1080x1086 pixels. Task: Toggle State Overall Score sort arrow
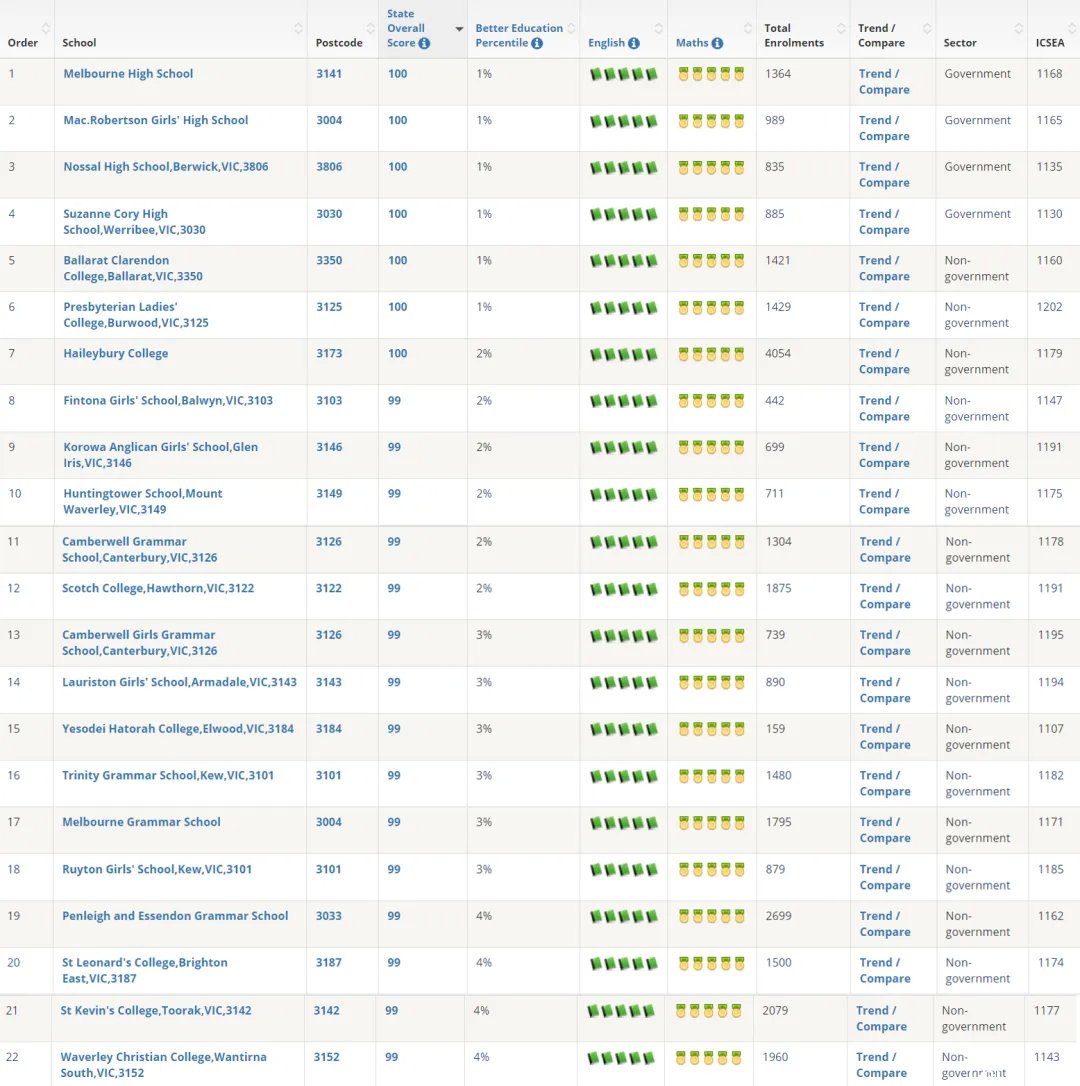(x=459, y=29)
